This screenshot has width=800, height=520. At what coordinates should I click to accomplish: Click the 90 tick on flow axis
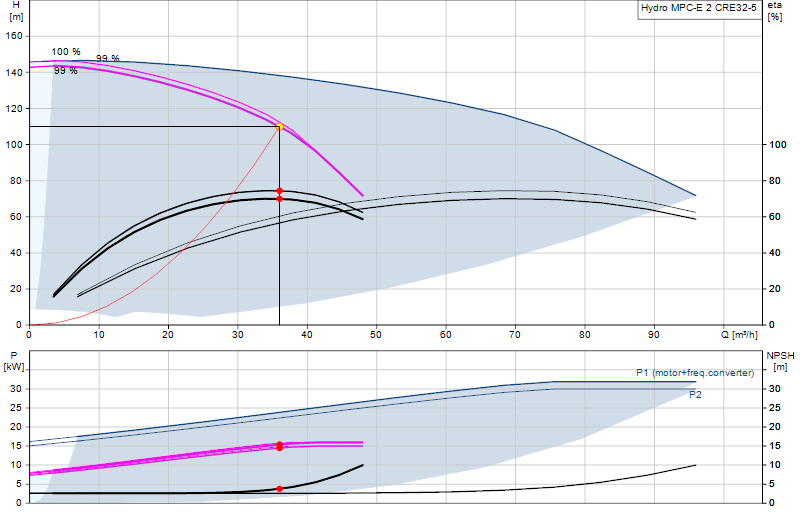coord(654,335)
